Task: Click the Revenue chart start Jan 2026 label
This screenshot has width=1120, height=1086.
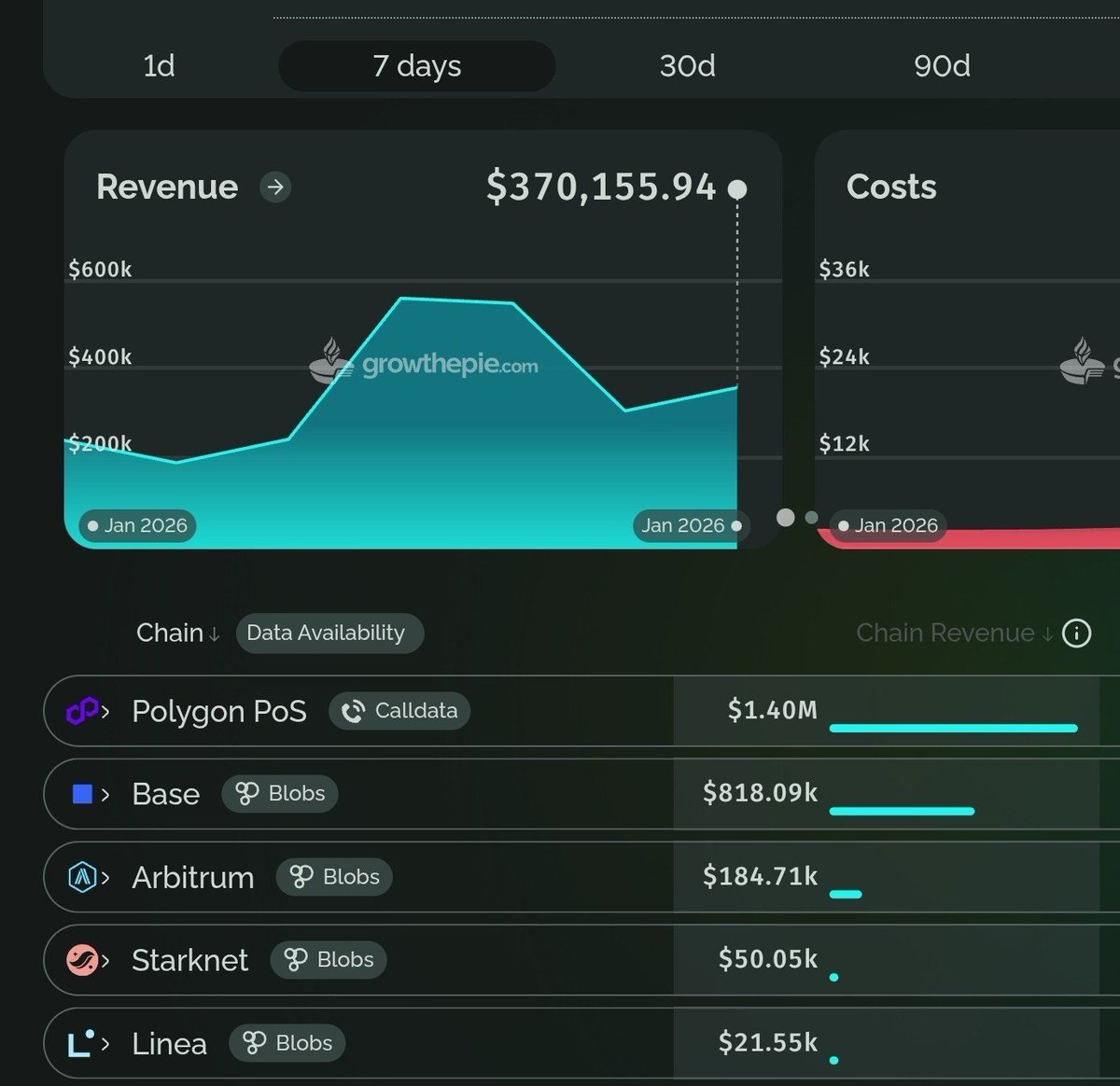Action: pyautogui.click(x=137, y=526)
